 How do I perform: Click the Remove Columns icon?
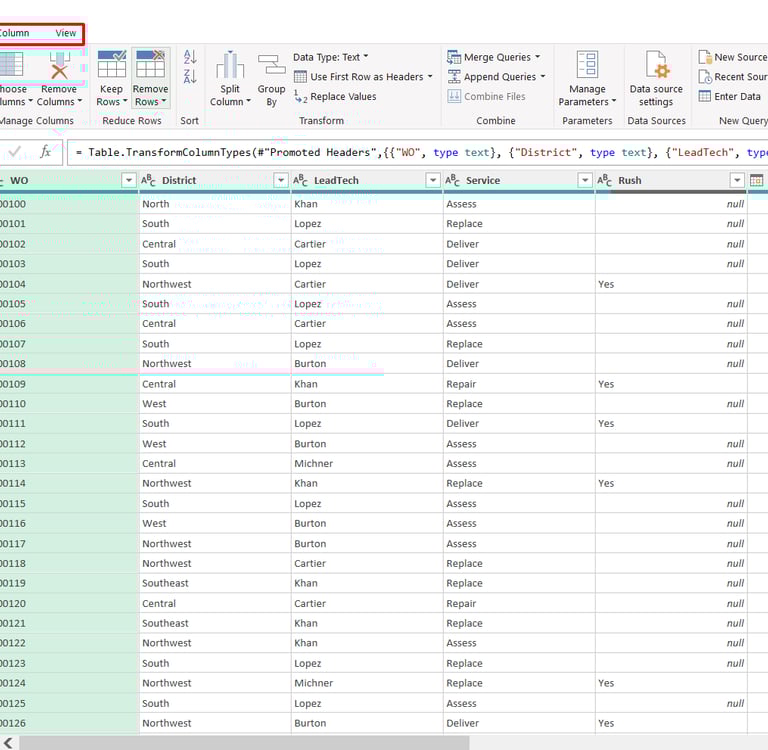pos(59,67)
